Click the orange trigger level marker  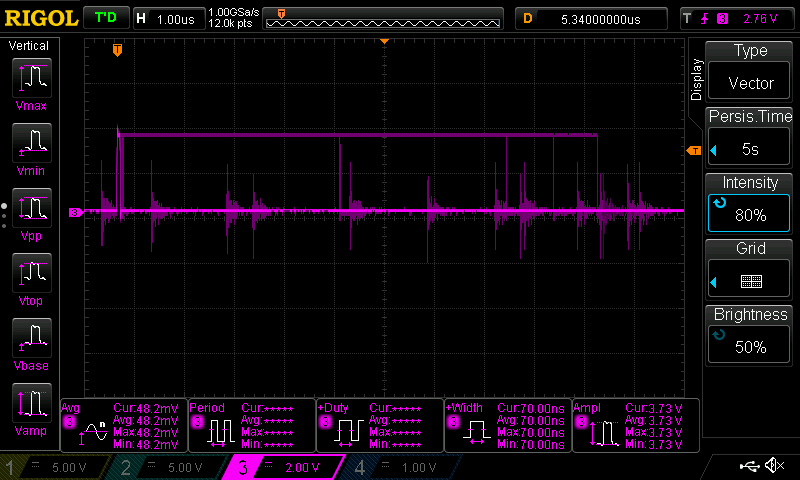[693, 151]
